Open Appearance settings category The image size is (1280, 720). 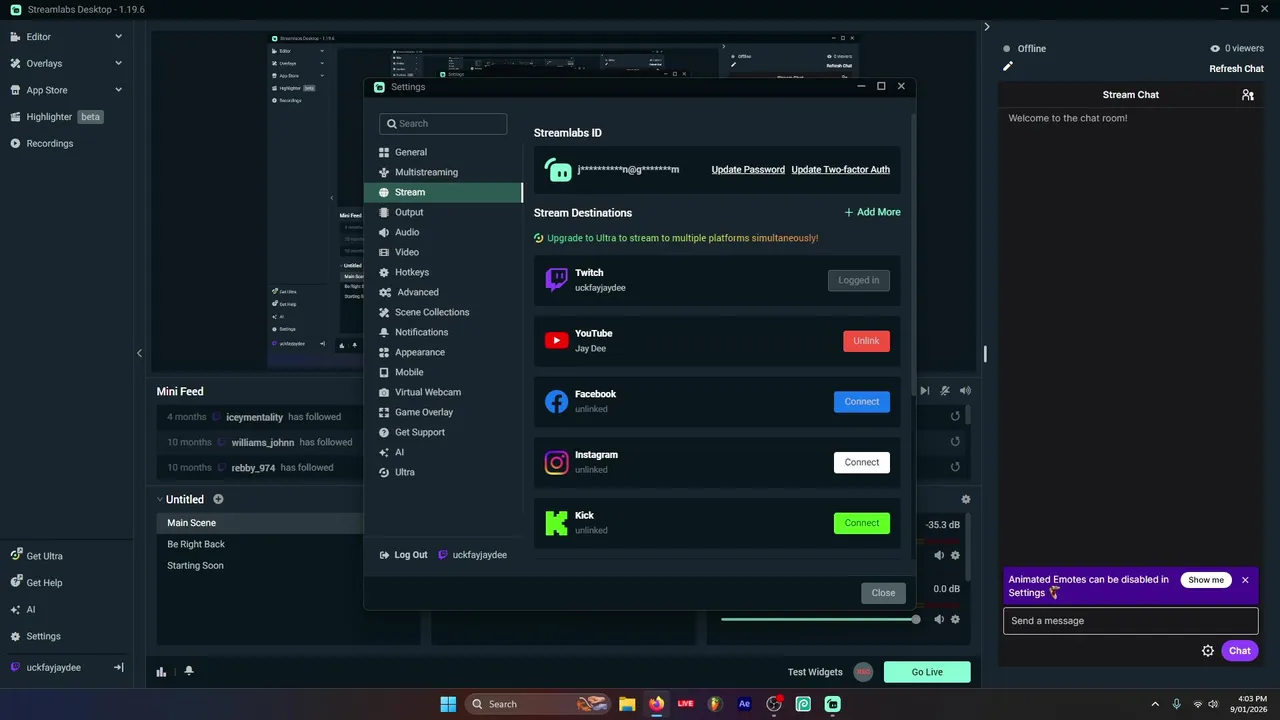443,352
